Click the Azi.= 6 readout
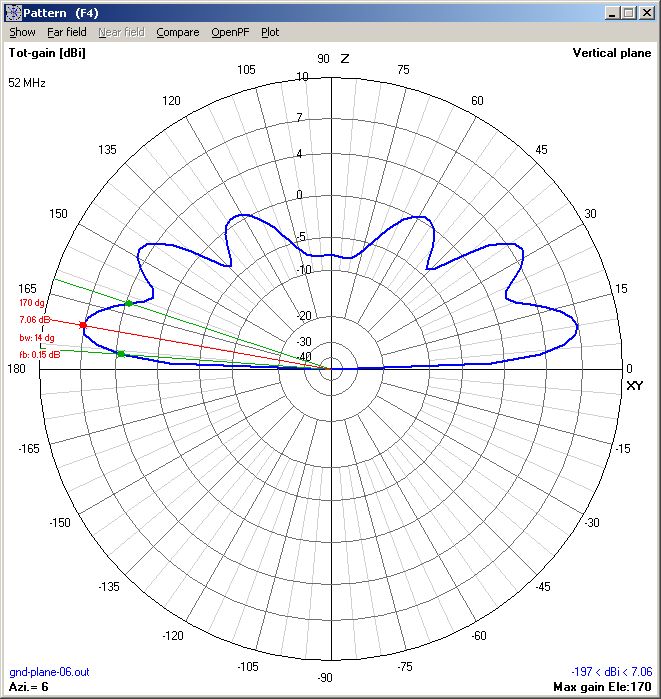This screenshot has height=699, width=661. pos(30,687)
